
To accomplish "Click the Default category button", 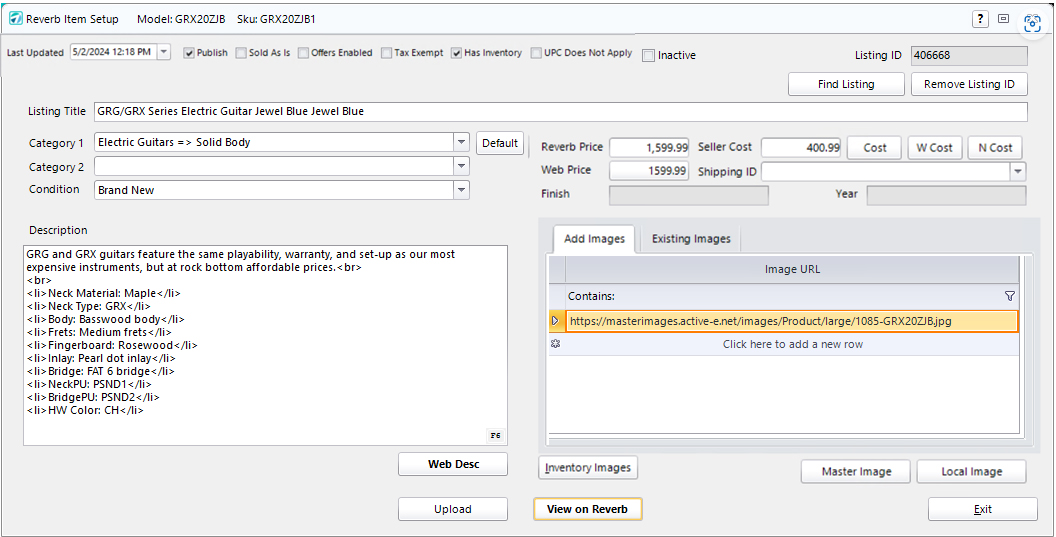I will click(x=500, y=143).
